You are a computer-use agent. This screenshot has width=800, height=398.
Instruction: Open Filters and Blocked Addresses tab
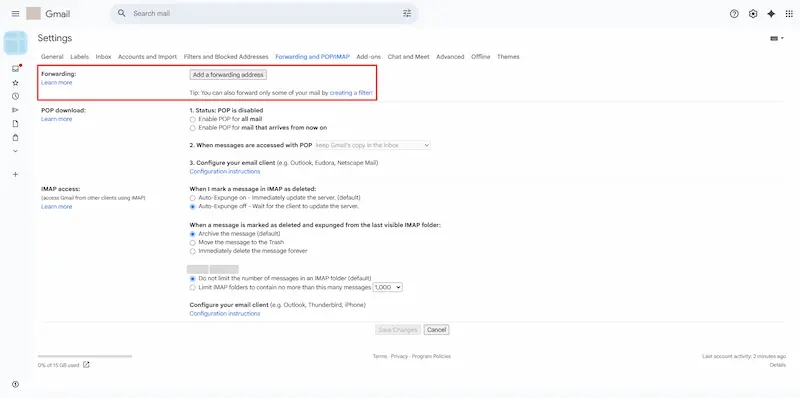pyautogui.click(x=226, y=57)
